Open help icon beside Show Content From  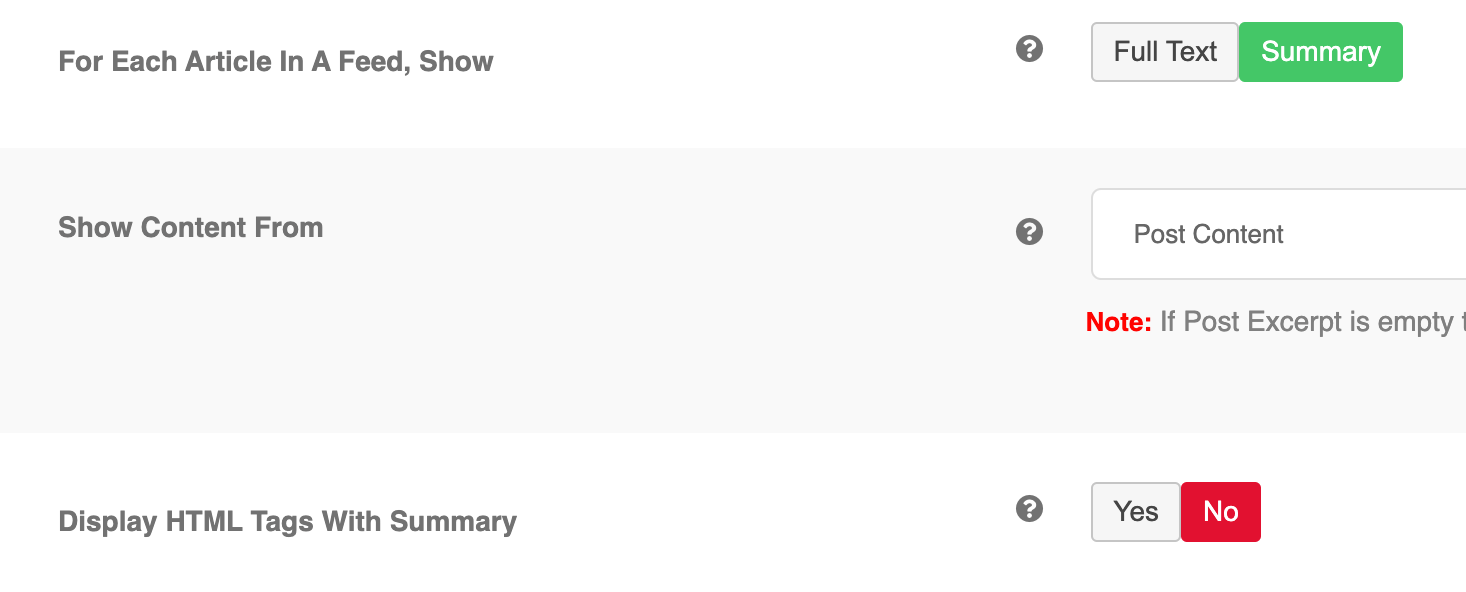pos(1029,232)
